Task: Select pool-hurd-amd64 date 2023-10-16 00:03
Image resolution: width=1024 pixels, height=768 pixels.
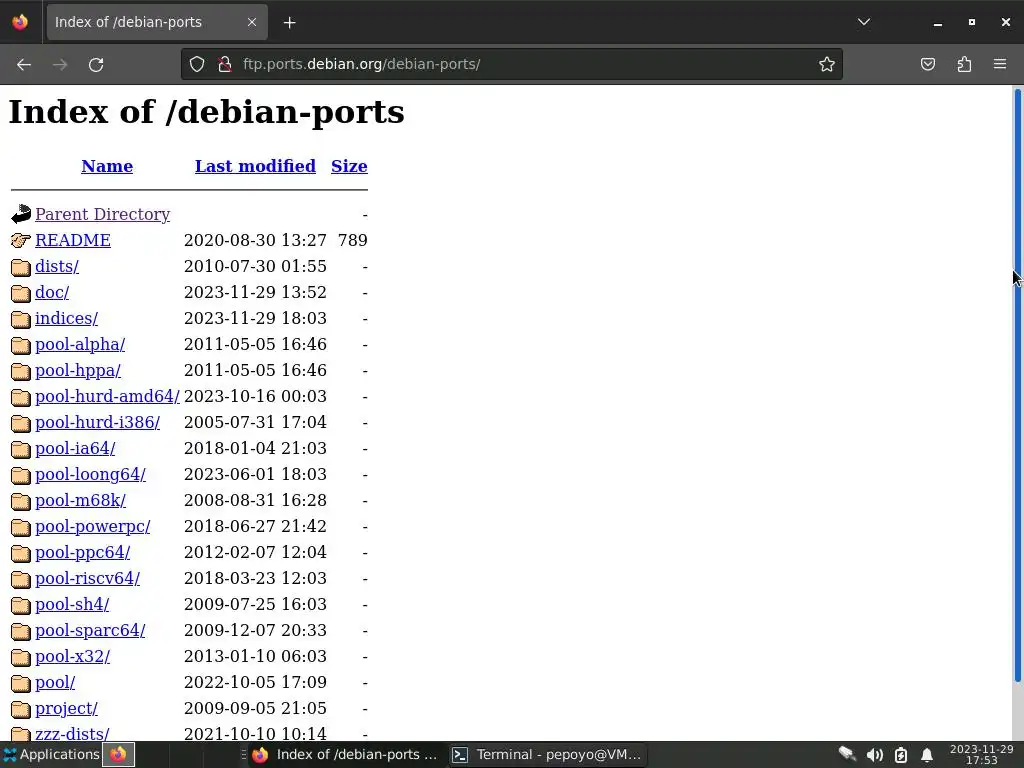Action: [255, 396]
